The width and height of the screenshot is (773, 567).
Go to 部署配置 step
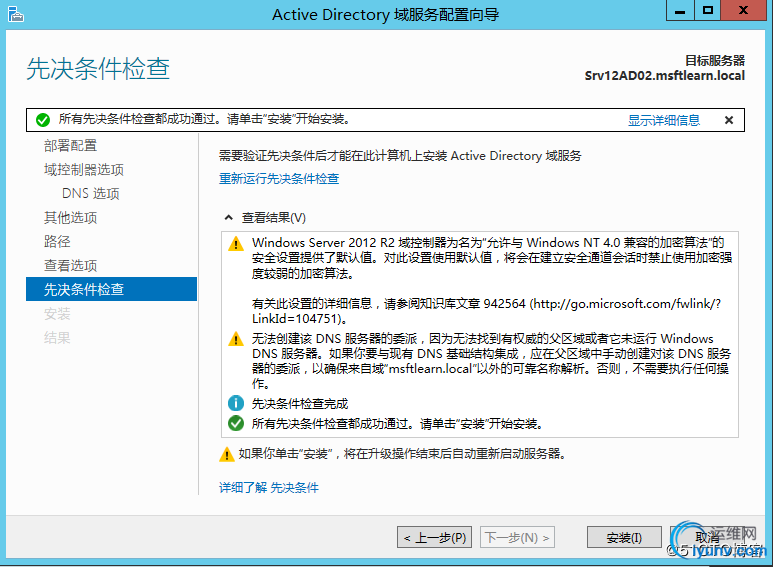click(70, 145)
